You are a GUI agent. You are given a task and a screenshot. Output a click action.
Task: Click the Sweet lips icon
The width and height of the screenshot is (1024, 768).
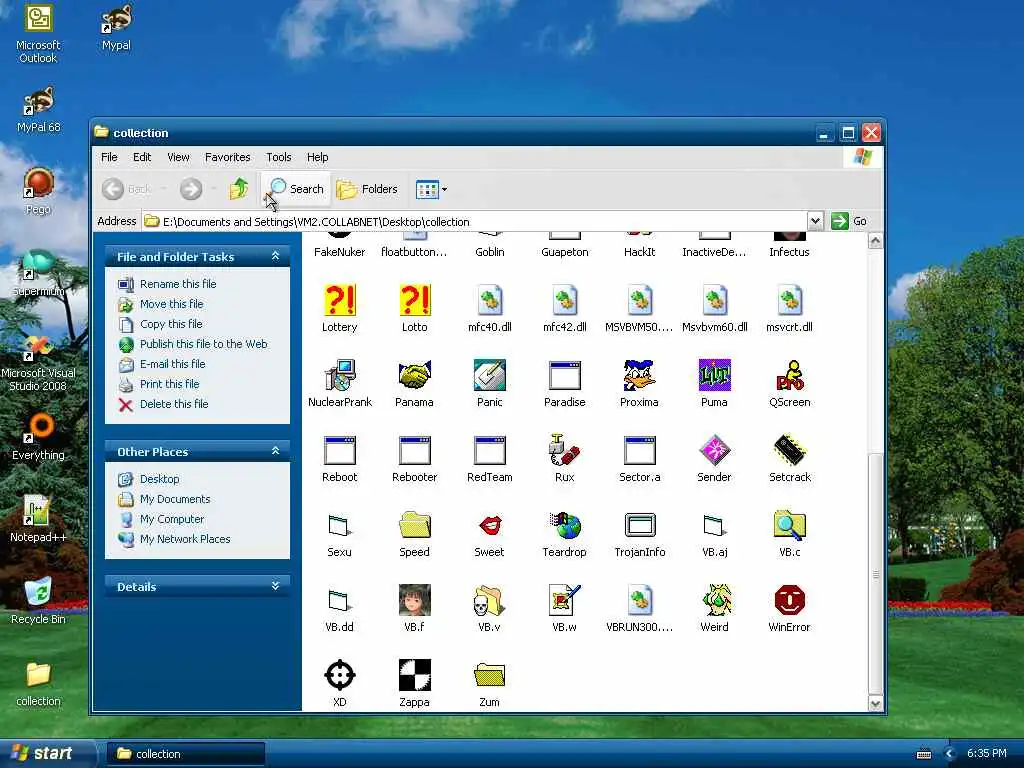490,526
